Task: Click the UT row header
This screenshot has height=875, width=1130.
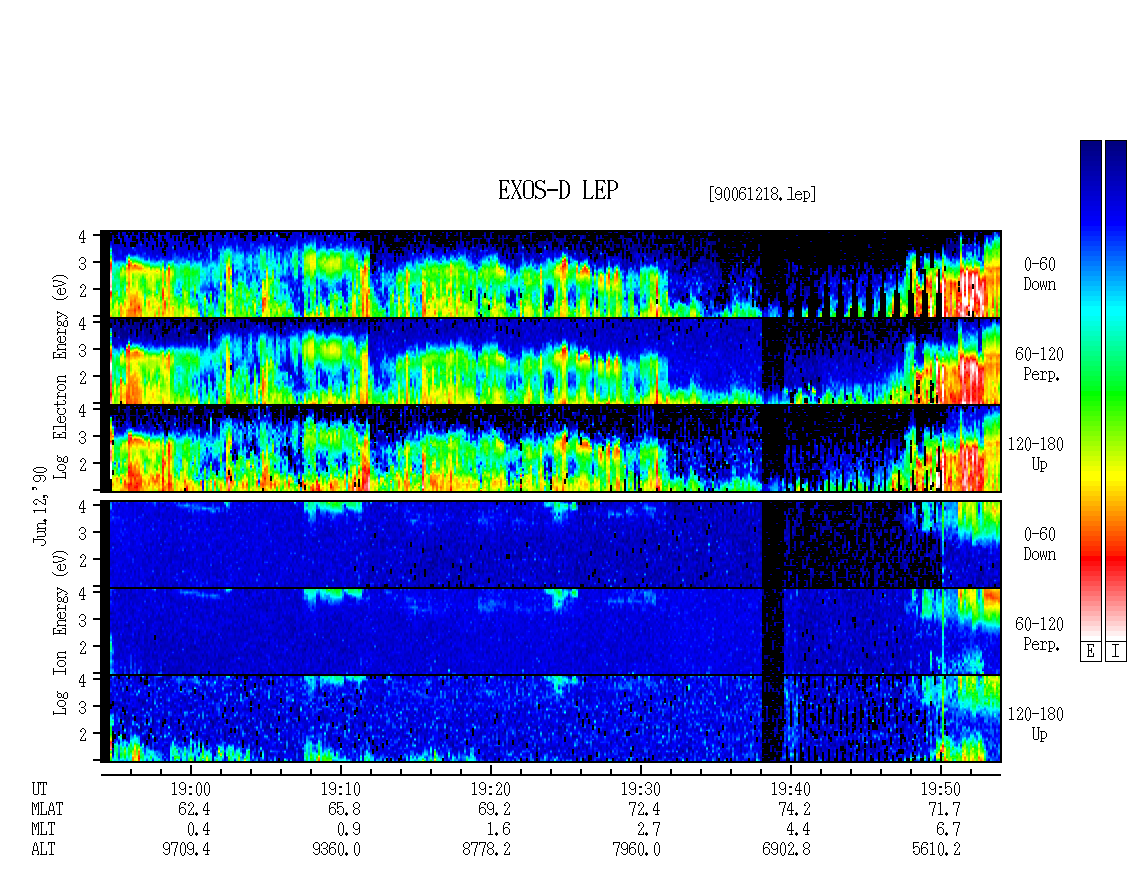Action: [x=40, y=789]
